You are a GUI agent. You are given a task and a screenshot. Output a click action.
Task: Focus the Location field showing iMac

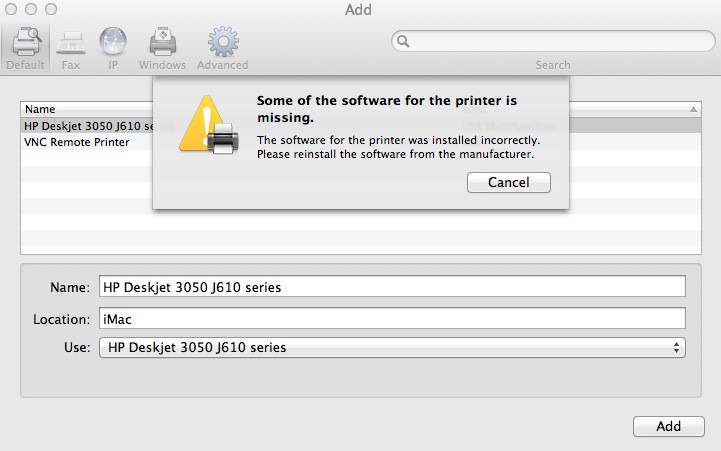[392, 319]
